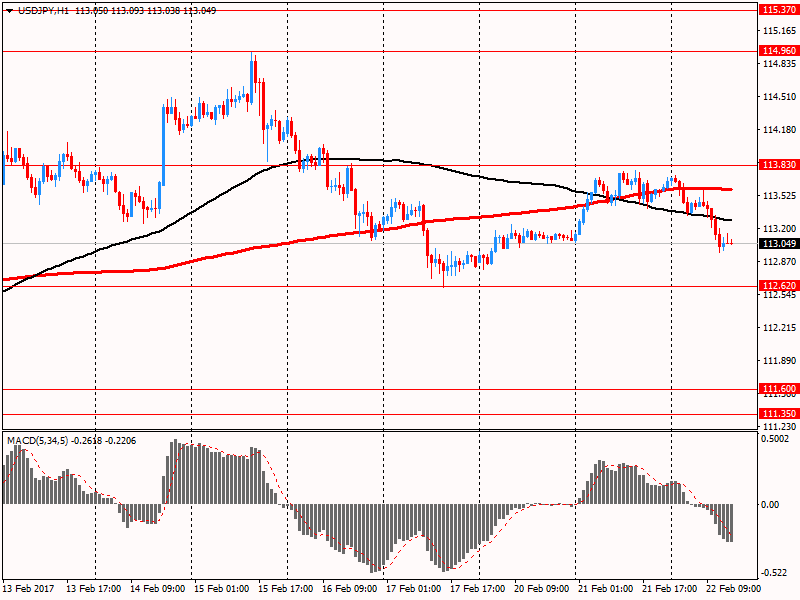Click the 17 Feb 01:00 time axis label
The image size is (800, 600).
[414, 588]
